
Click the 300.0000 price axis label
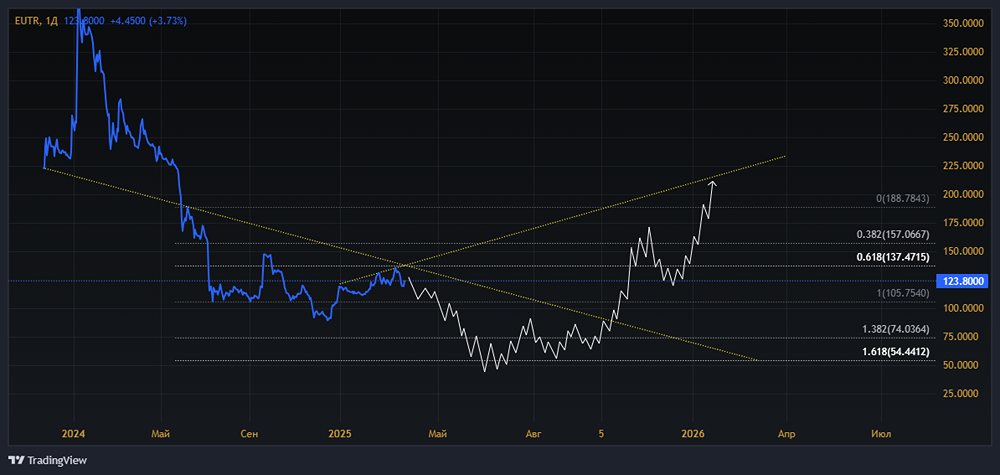pos(963,80)
